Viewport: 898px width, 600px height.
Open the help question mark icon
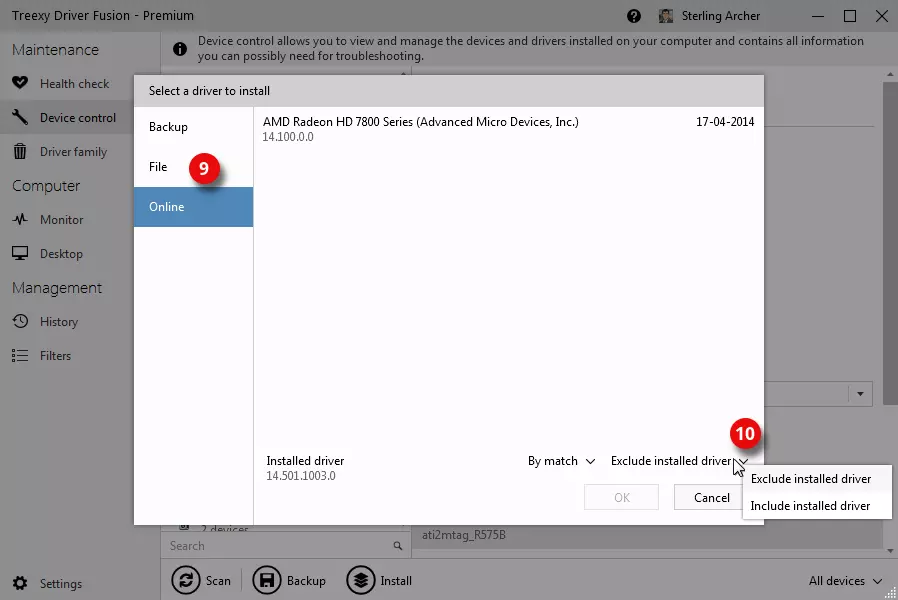[633, 16]
